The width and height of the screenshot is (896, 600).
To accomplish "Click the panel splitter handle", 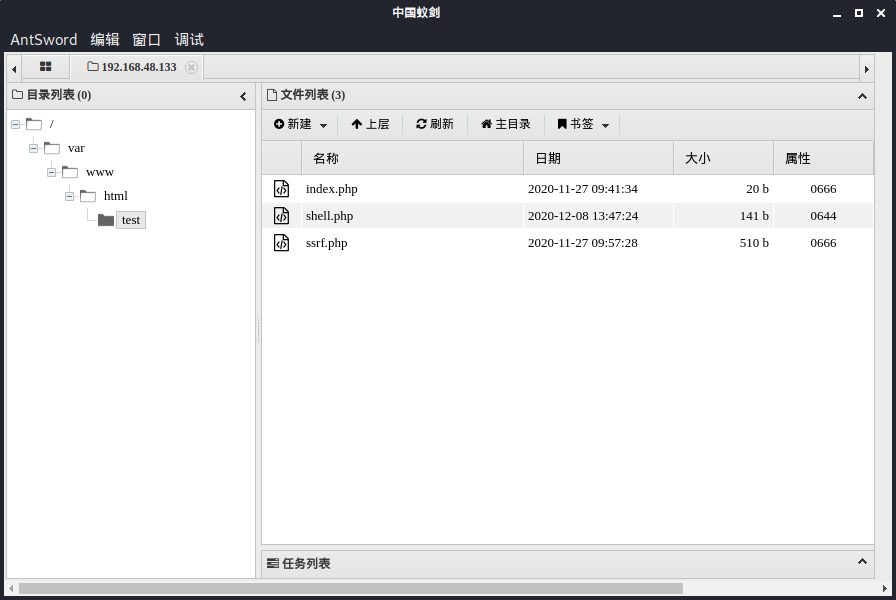I will [x=258, y=330].
